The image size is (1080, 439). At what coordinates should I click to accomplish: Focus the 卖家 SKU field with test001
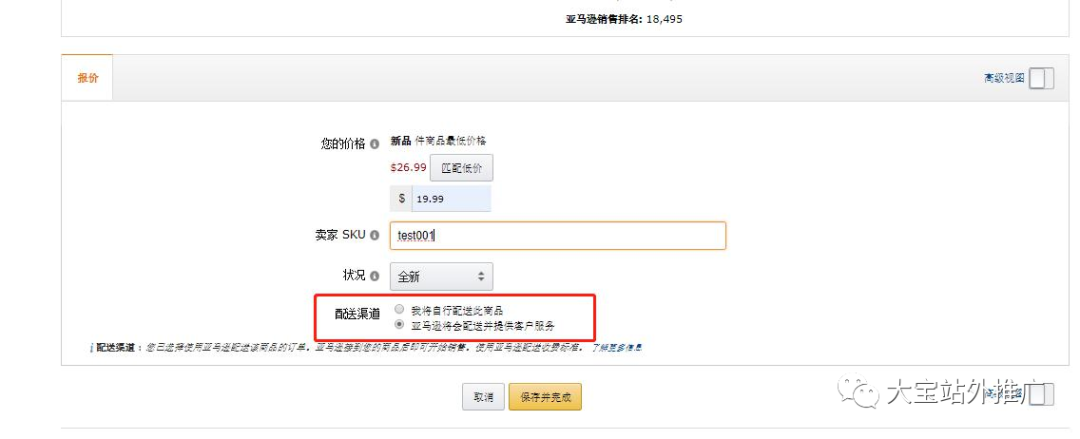(558, 236)
